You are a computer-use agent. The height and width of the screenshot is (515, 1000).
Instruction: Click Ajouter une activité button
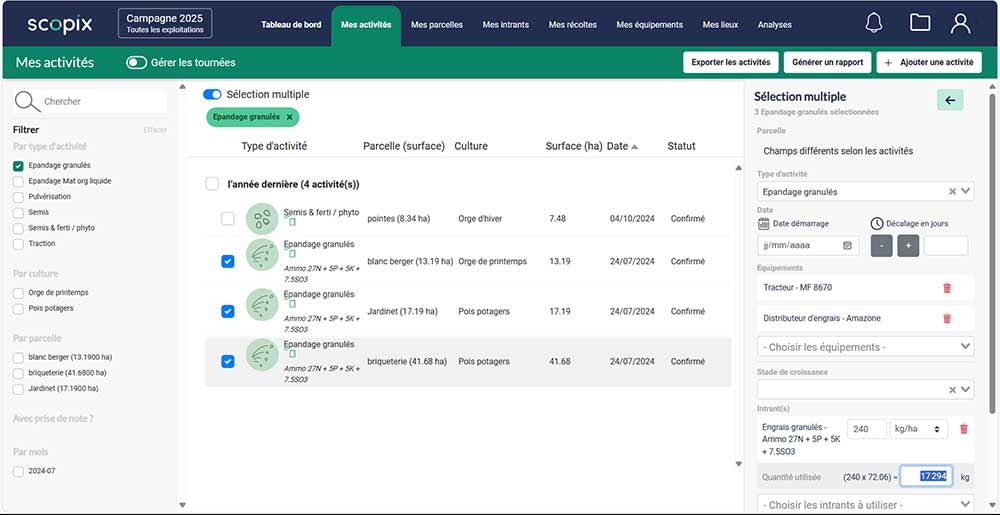tap(929, 62)
